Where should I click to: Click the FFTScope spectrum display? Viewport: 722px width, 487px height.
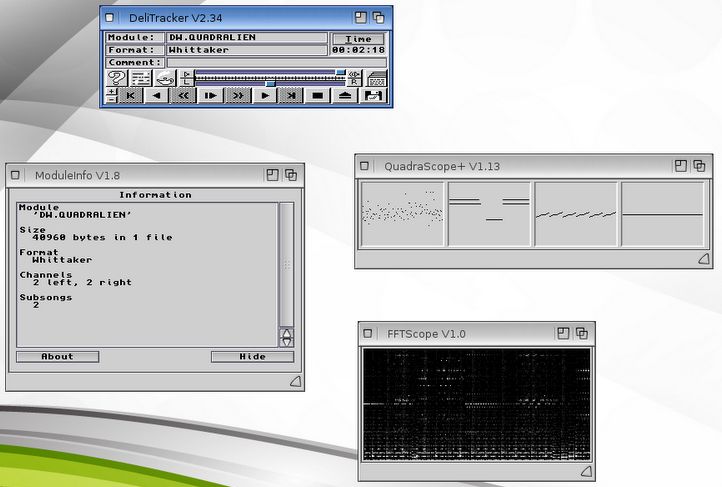tap(477, 405)
